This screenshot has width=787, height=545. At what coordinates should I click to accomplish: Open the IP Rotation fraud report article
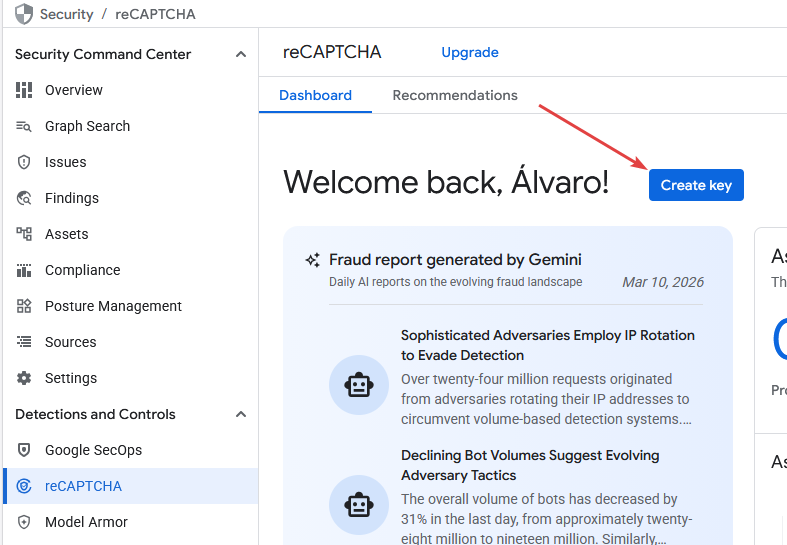547,345
